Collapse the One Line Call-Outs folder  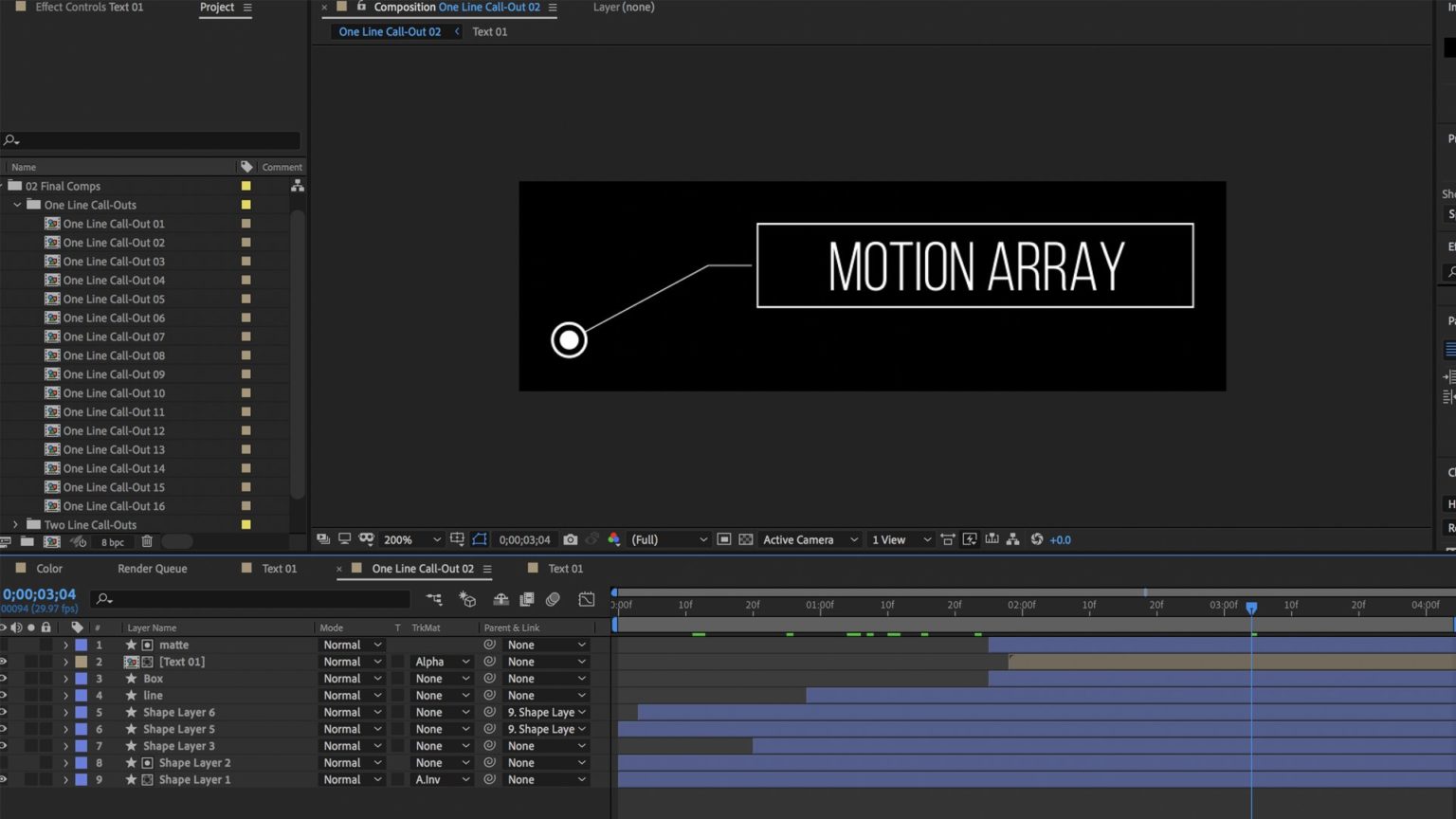(x=16, y=205)
